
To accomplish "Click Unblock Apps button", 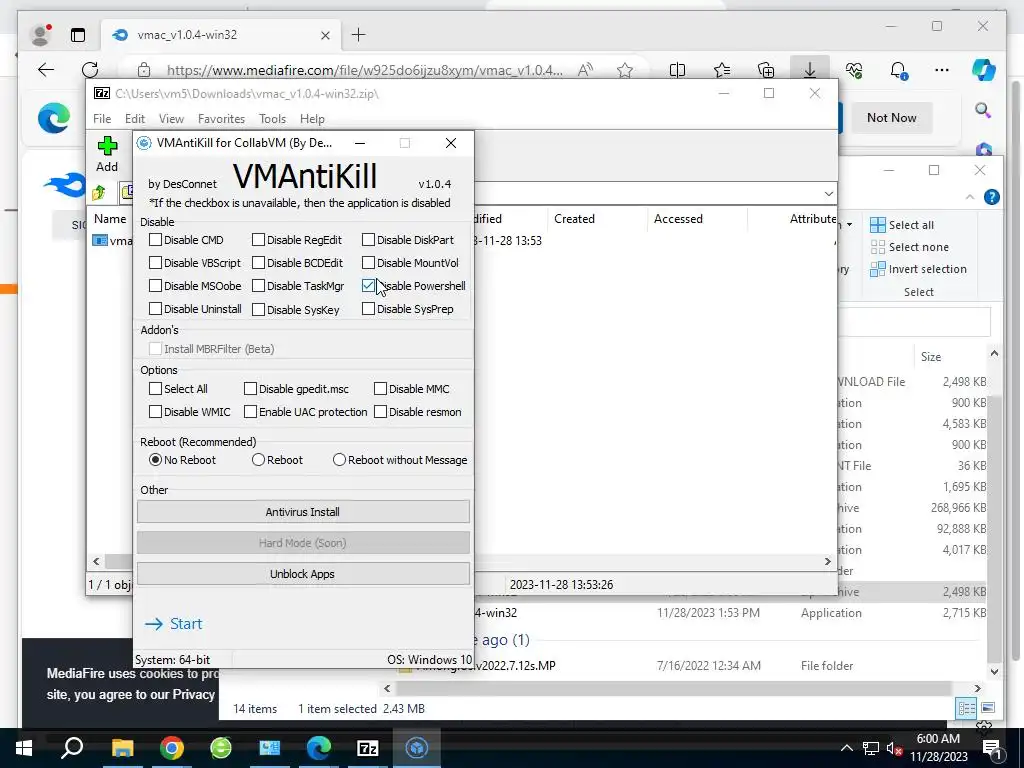I will pyautogui.click(x=303, y=573).
